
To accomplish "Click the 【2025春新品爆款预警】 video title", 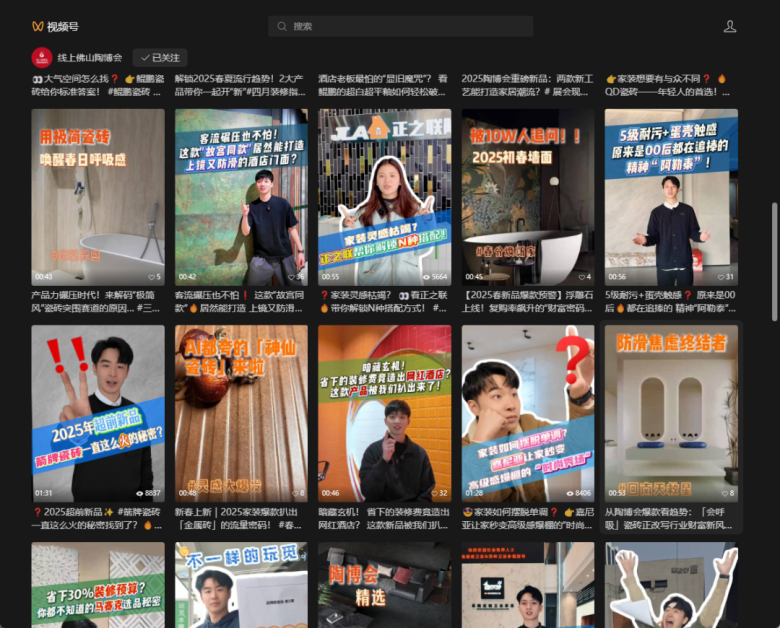I will click(528, 301).
